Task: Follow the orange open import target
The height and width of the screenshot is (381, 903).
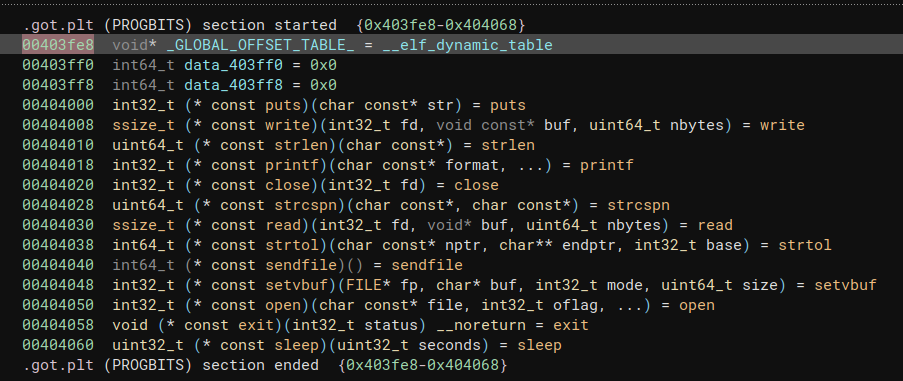Action: (696, 305)
